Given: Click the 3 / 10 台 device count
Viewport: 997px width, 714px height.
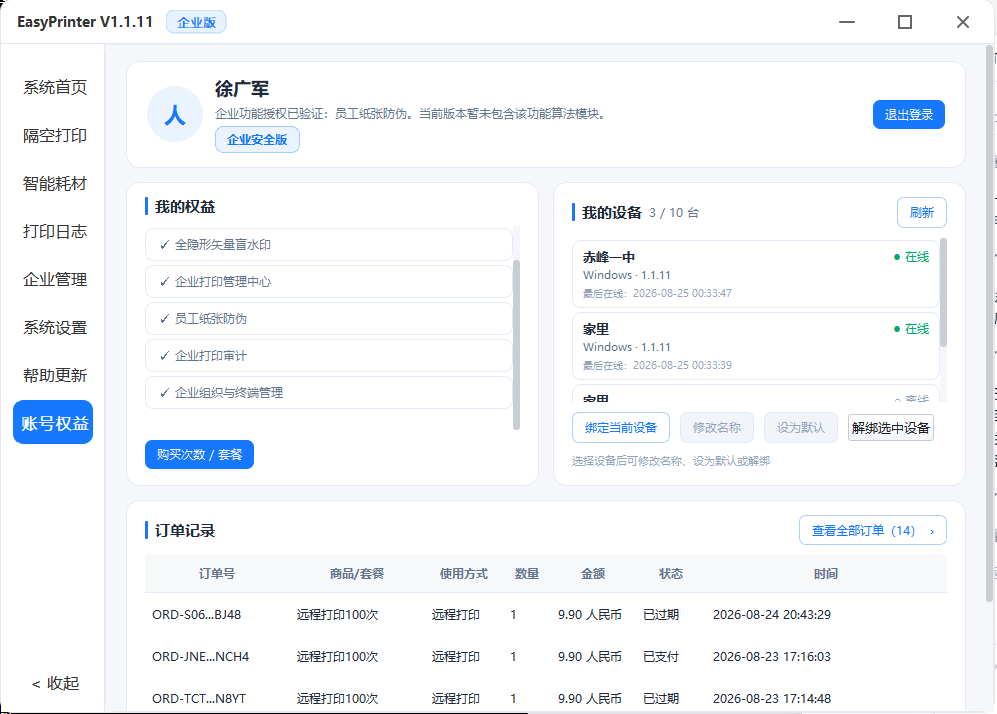Looking at the screenshot, I should pyautogui.click(x=673, y=213).
